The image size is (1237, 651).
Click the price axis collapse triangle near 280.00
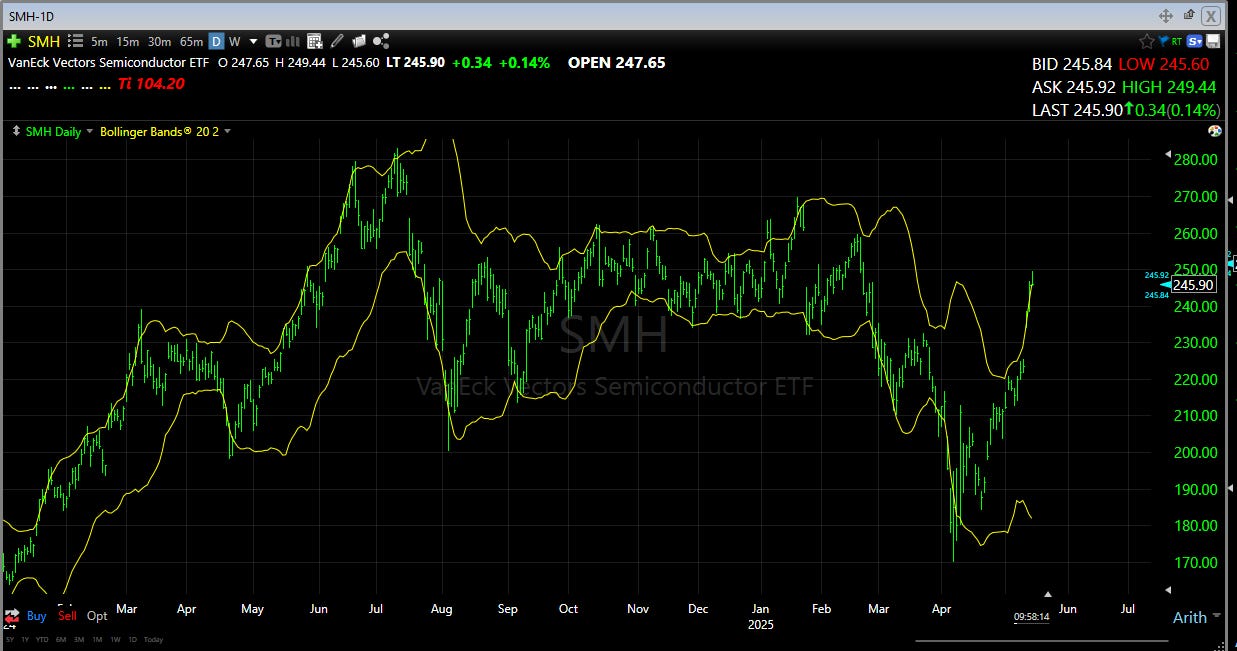click(1167, 156)
